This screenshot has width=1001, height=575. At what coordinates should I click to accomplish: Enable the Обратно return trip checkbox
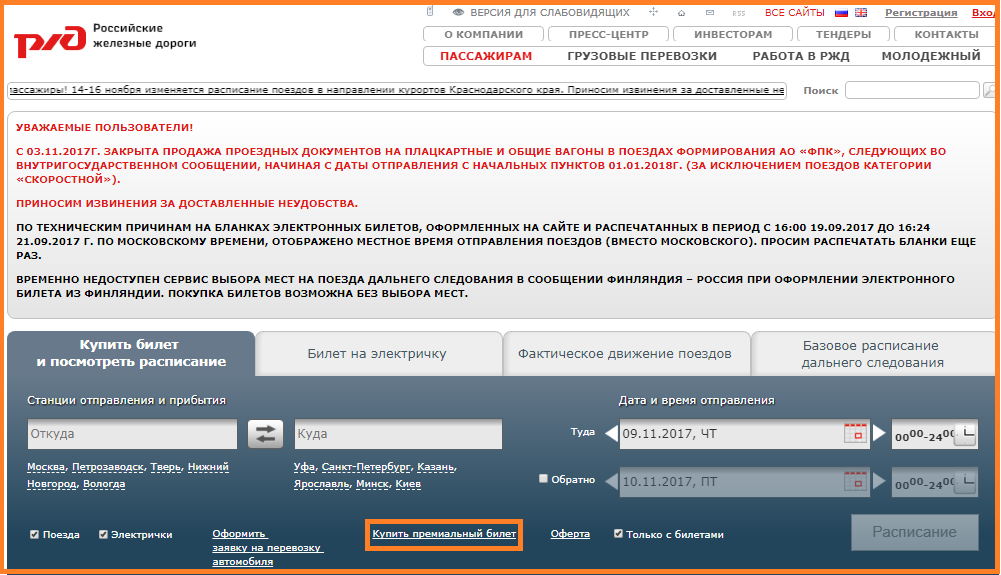tap(544, 479)
